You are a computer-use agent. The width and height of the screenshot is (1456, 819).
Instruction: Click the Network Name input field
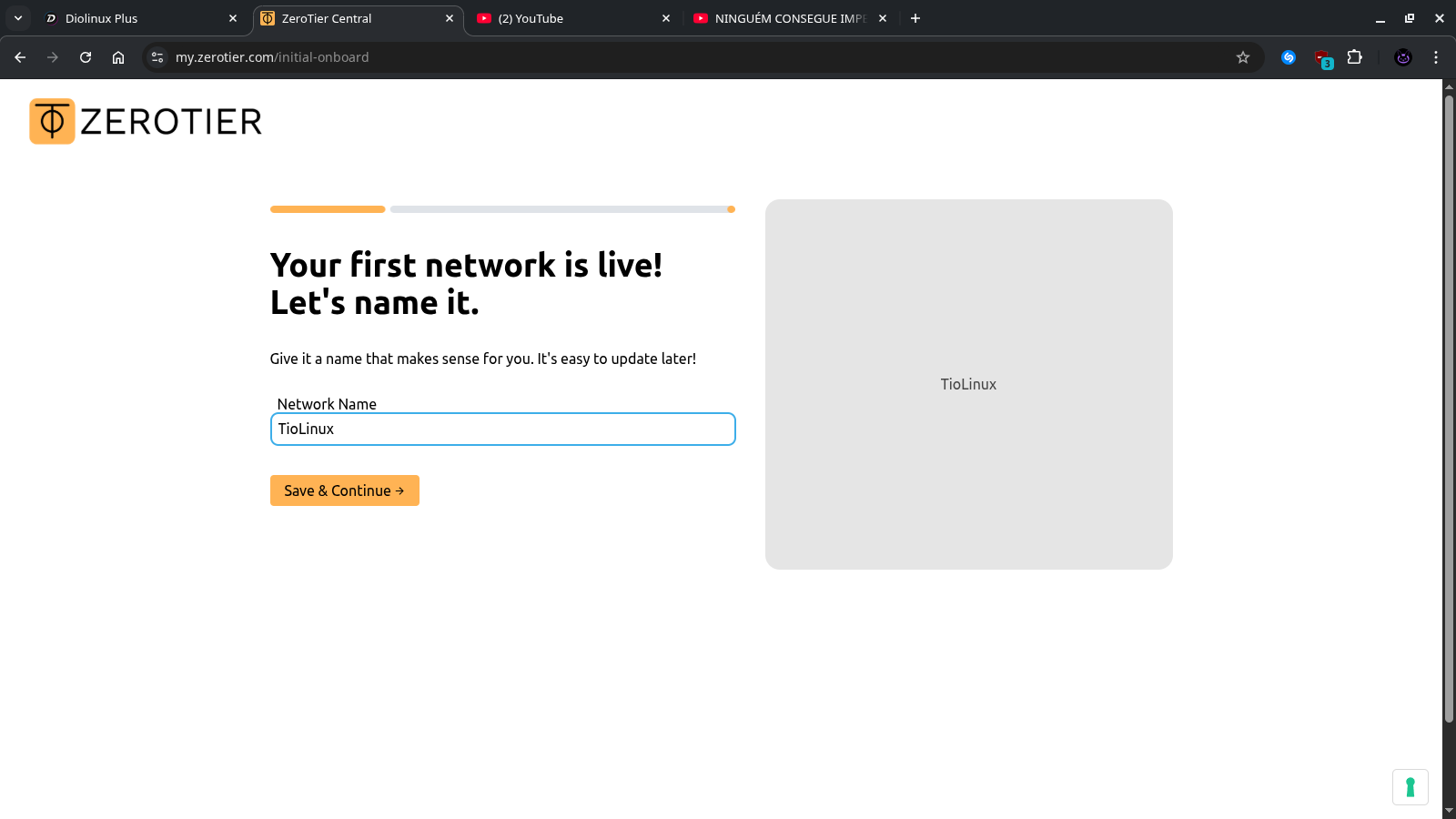502,430
